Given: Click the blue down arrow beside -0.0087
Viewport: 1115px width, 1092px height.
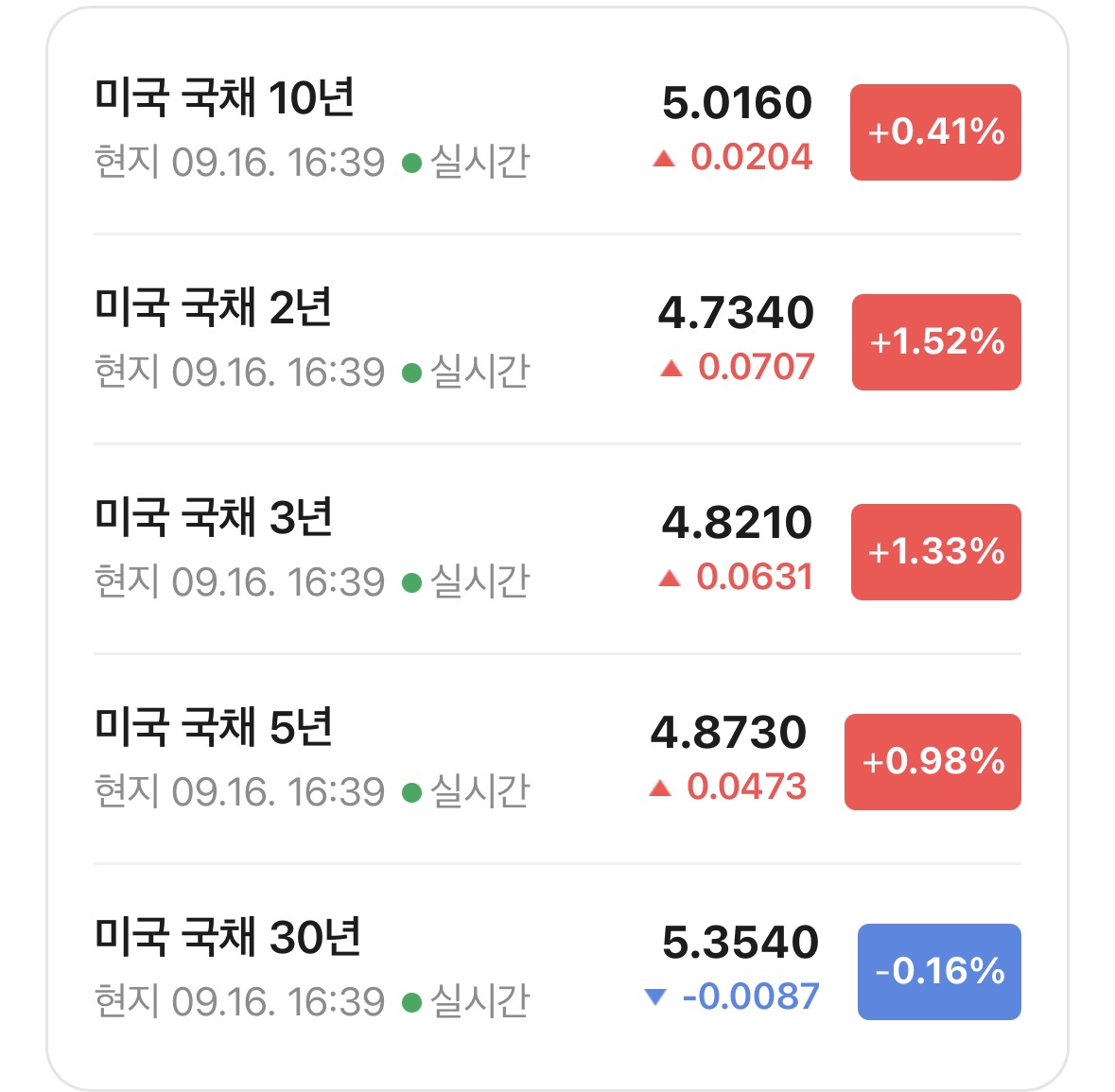Looking at the screenshot, I should click(655, 997).
